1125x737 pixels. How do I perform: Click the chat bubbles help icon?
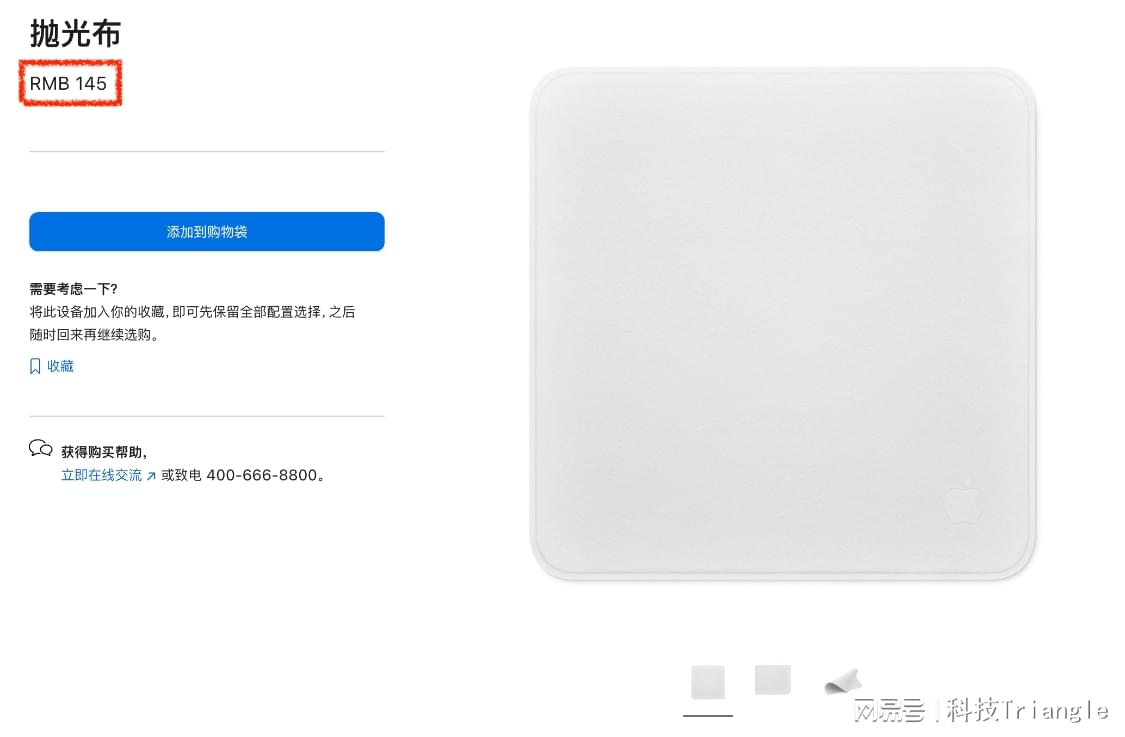[x=41, y=449]
